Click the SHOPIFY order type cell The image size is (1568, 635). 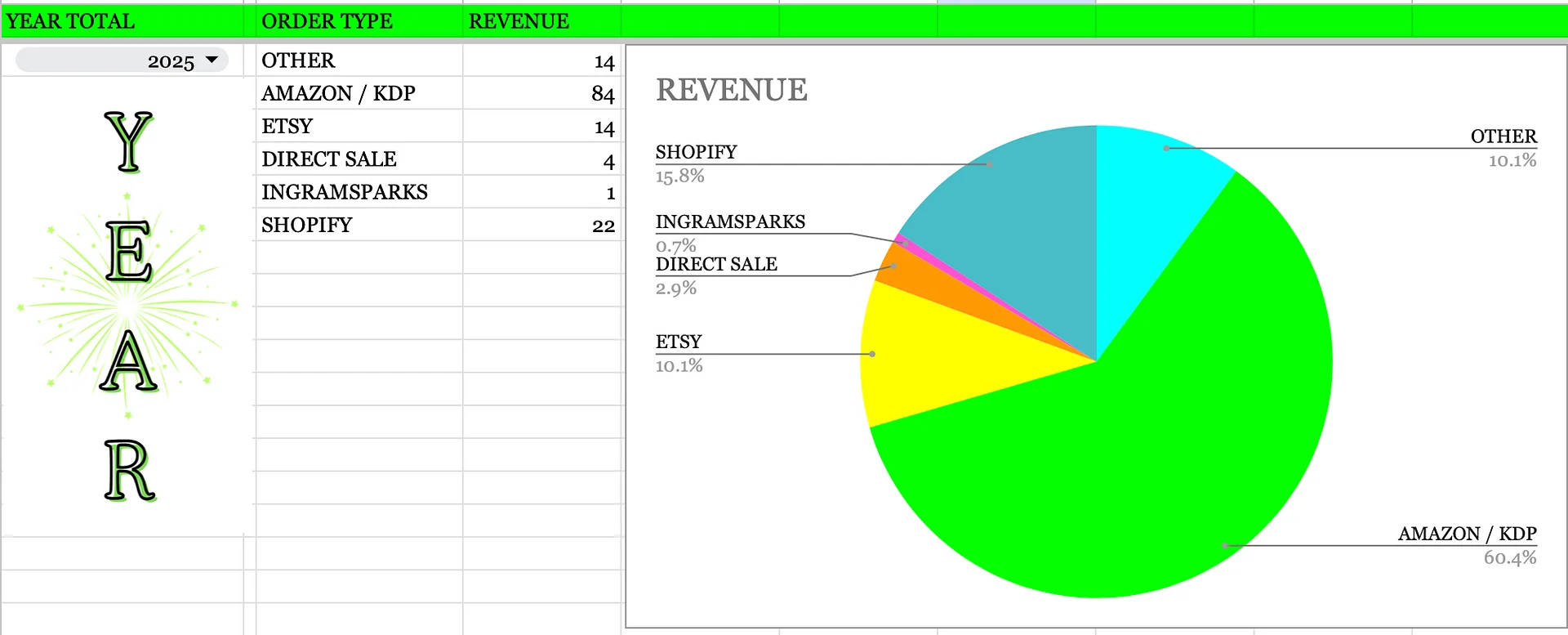tap(359, 225)
